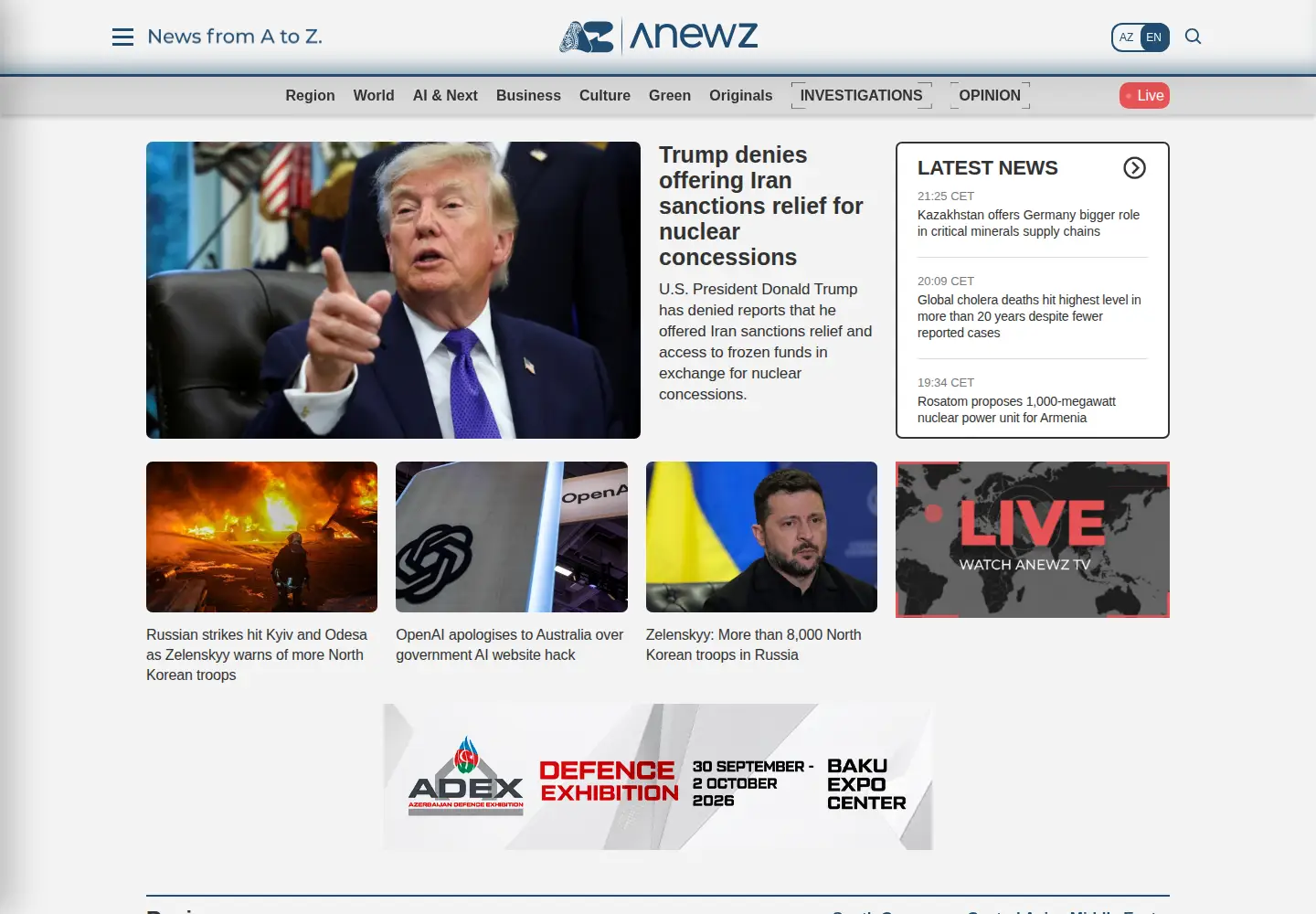Switch language to AZ
This screenshot has width=1316, height=914.
coord(1126,37)
